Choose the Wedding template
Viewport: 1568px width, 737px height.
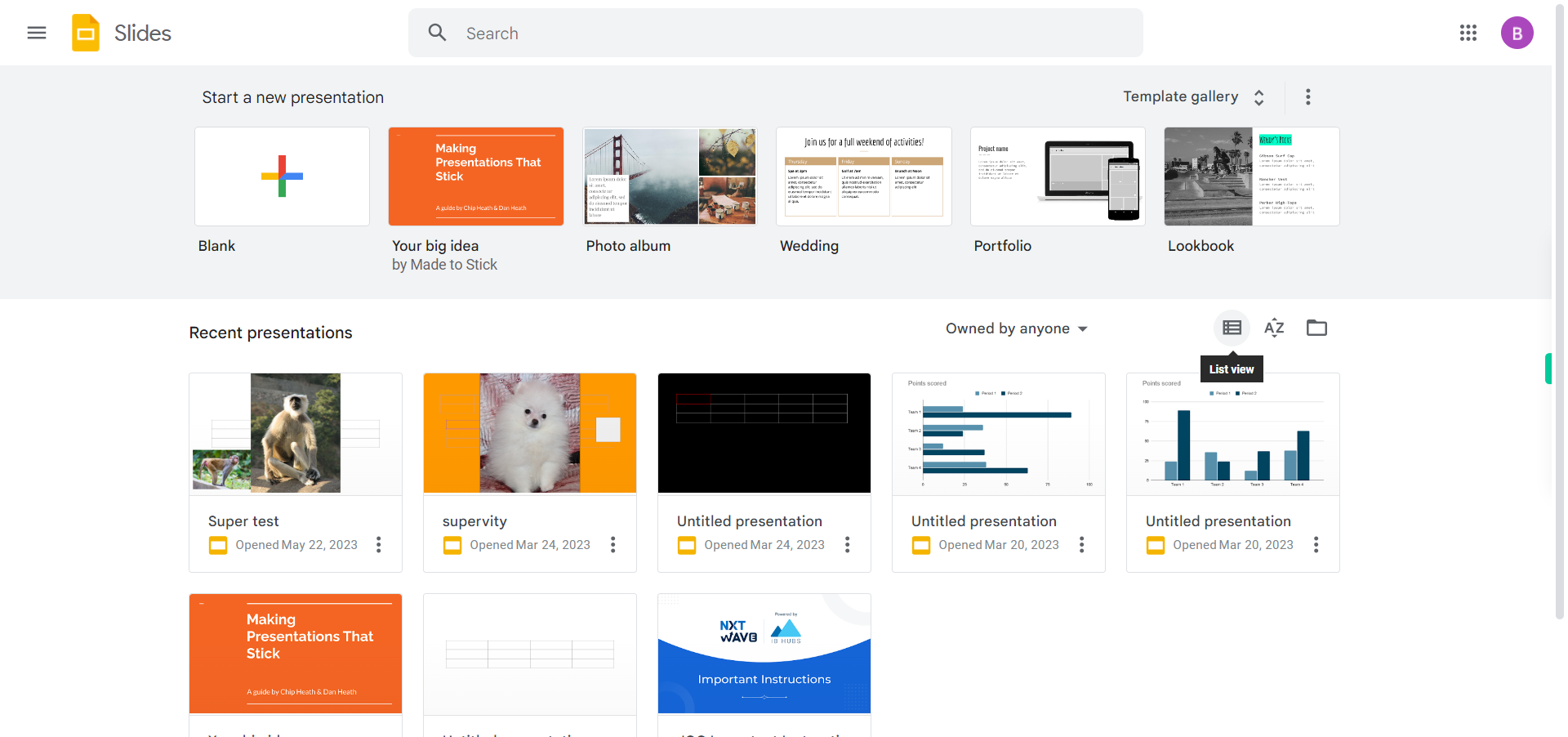tap(864, 176)
